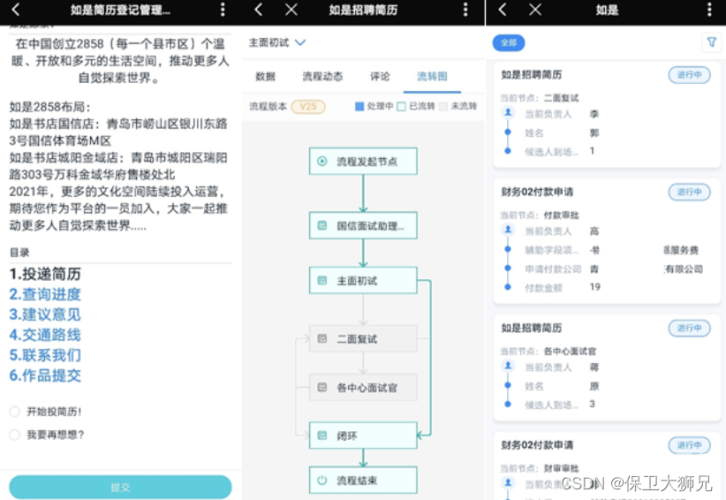726x500 pixels.
Task: Open the filter funnel icon
Action: click(712, 43)
